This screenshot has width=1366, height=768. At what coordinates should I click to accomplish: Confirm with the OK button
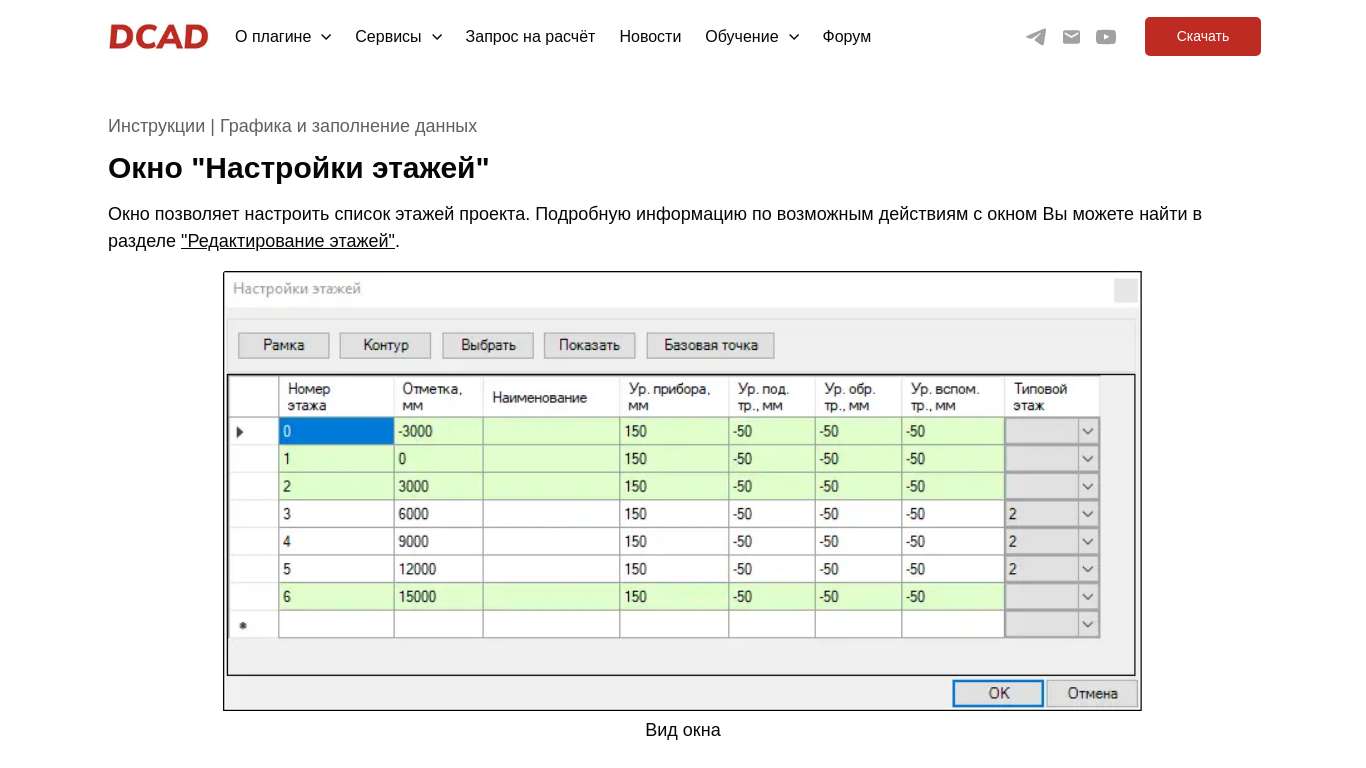[998, 693]
